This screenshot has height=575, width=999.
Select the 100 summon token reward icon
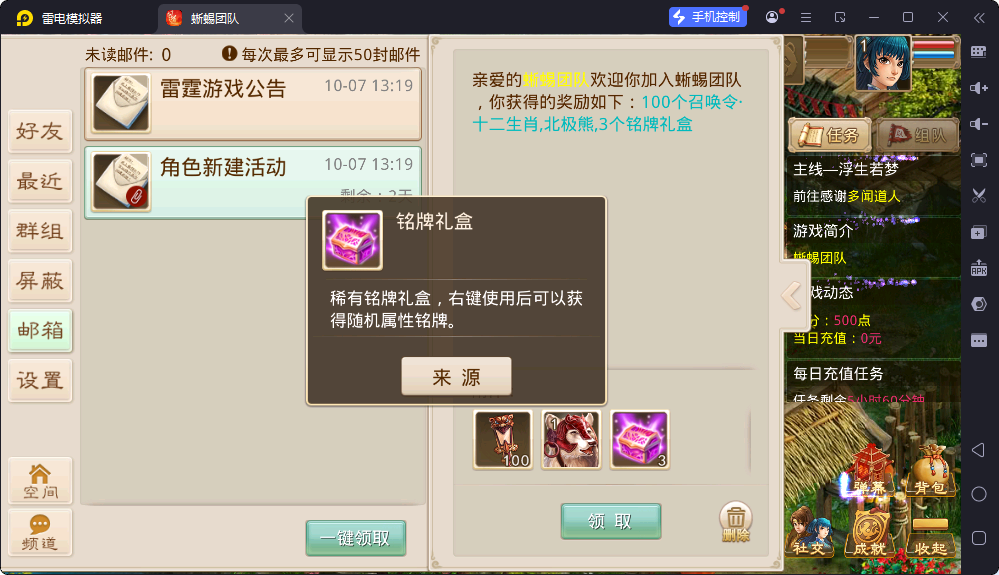coord(503,439)
